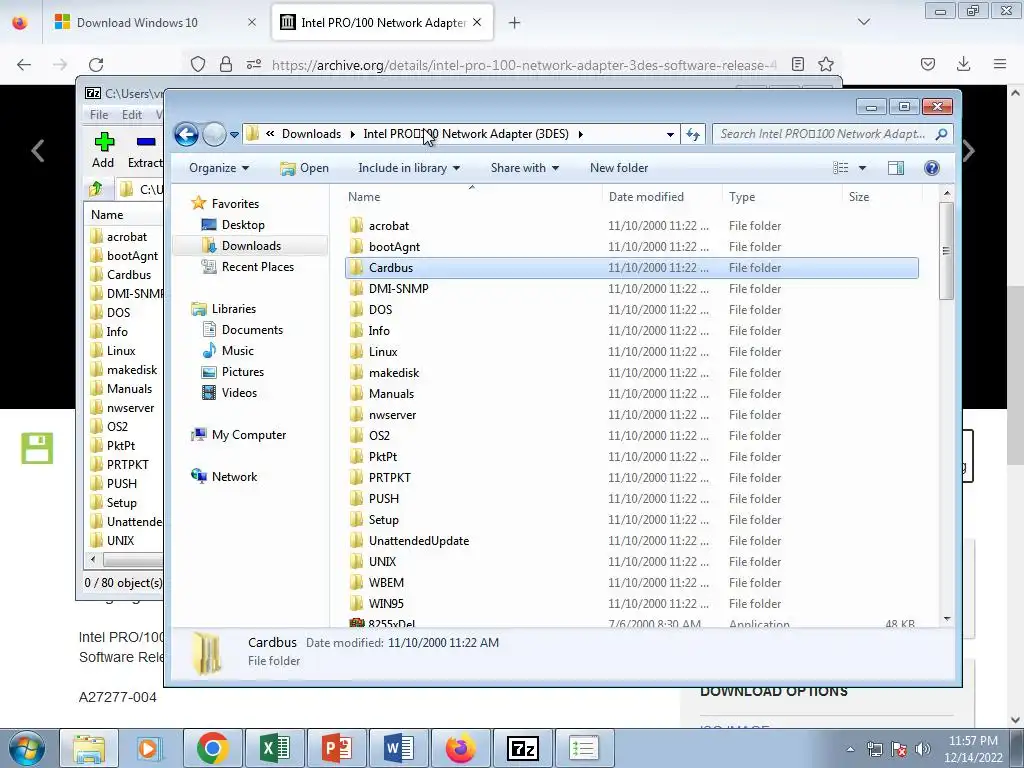This screenshot has height=768, width=1024.
Task: Go back in Firefox browser
Action: (x=24, y=65)
